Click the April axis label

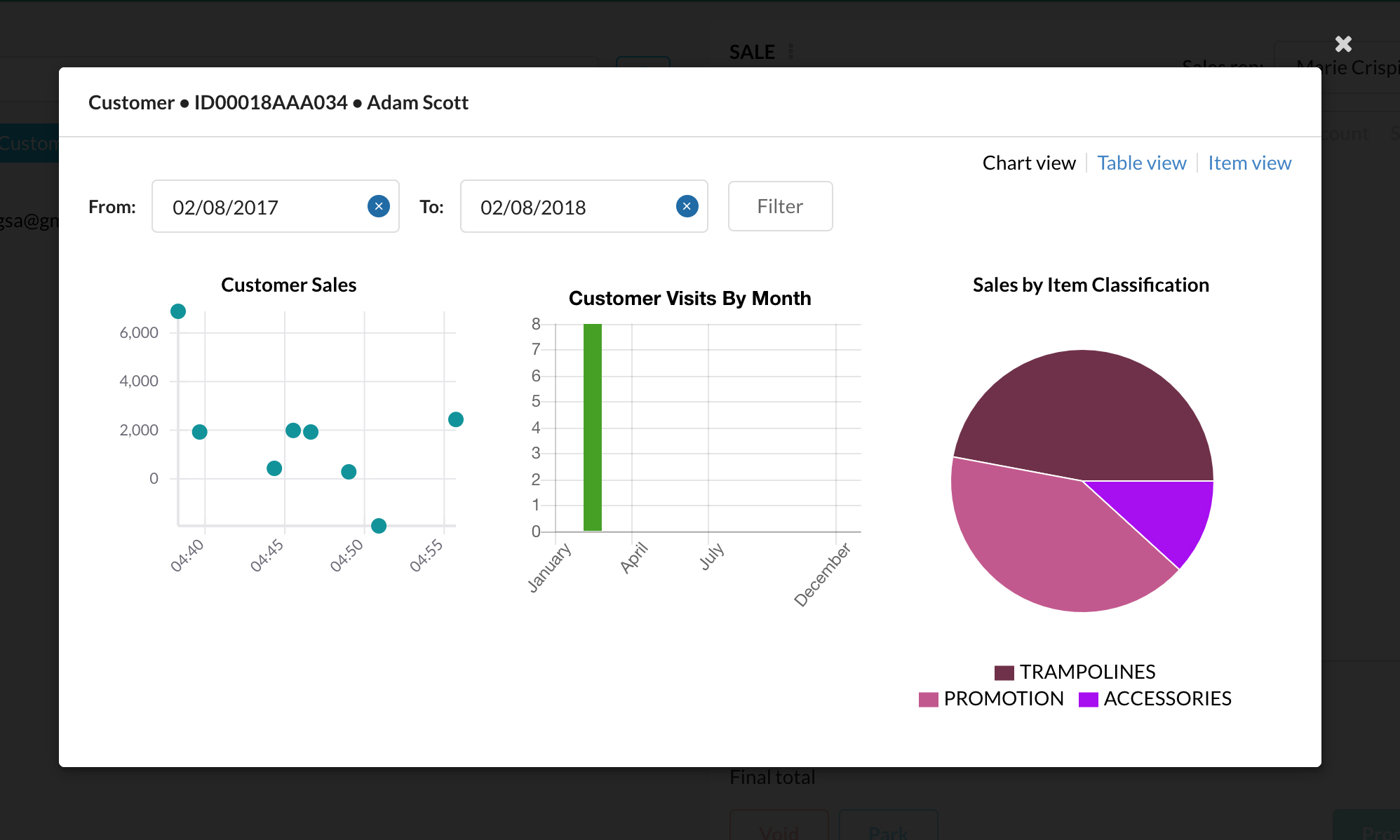coord(634,557)
